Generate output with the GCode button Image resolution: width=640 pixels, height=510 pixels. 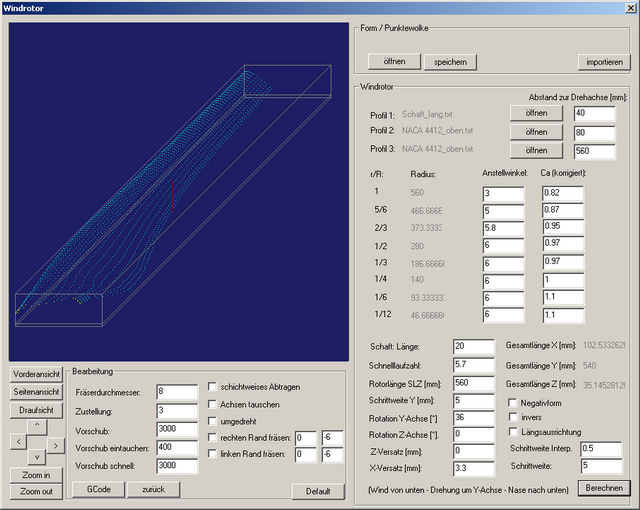tap(98, 490)
